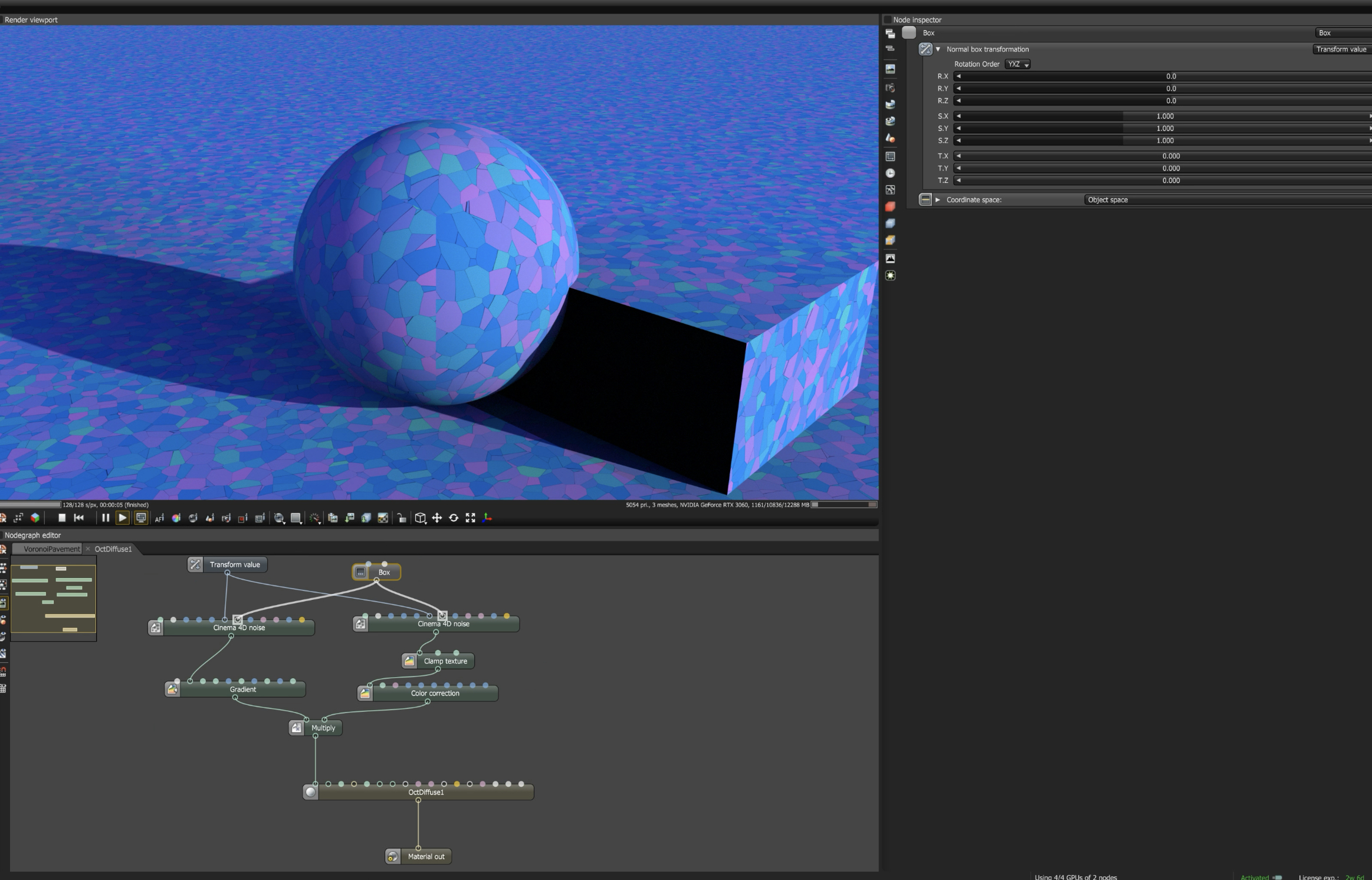This screenshot has width=1372, height=880.
Task: Click the red cube icon in the inspector sidebar
Action: (890, 206)
